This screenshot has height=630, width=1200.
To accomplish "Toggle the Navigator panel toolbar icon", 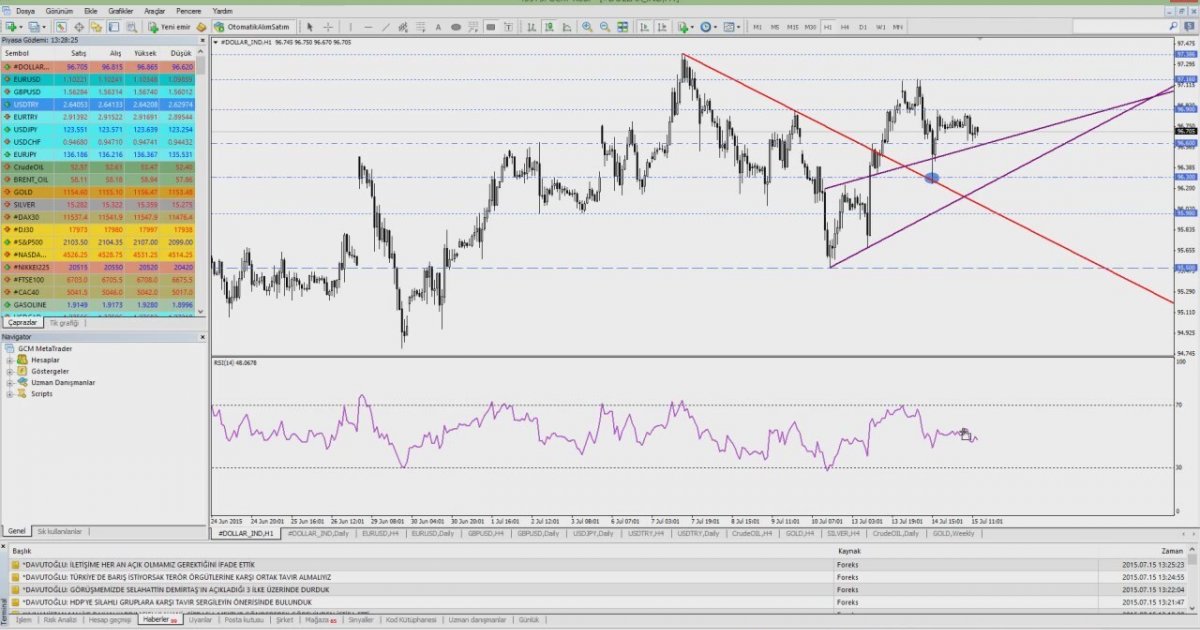I will 95,26.
